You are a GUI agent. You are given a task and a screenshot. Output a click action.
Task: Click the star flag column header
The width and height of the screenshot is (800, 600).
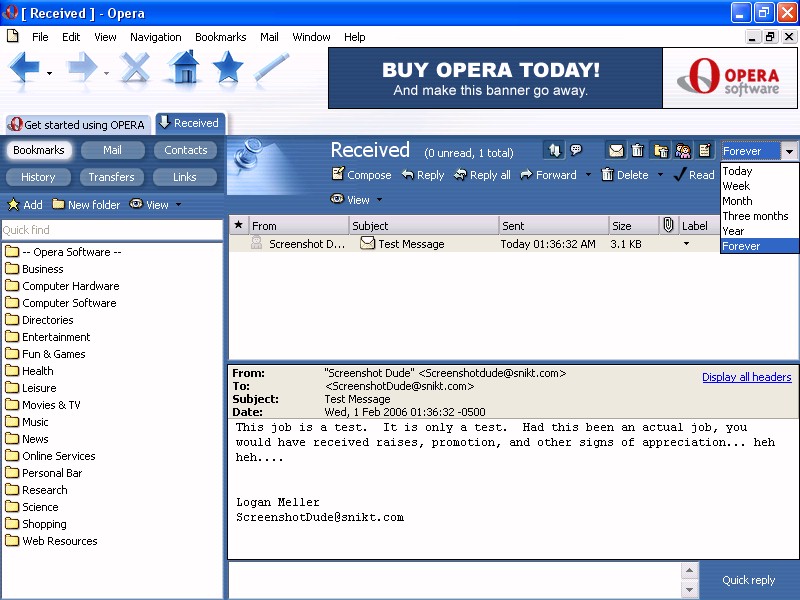(238, 226)
